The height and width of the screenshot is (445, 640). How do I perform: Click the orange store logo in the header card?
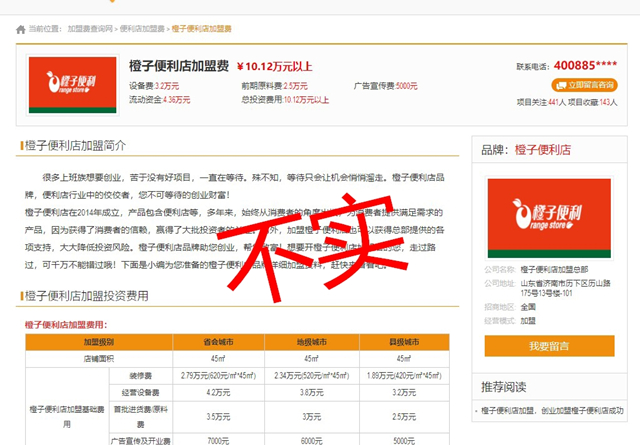point(73,85)
